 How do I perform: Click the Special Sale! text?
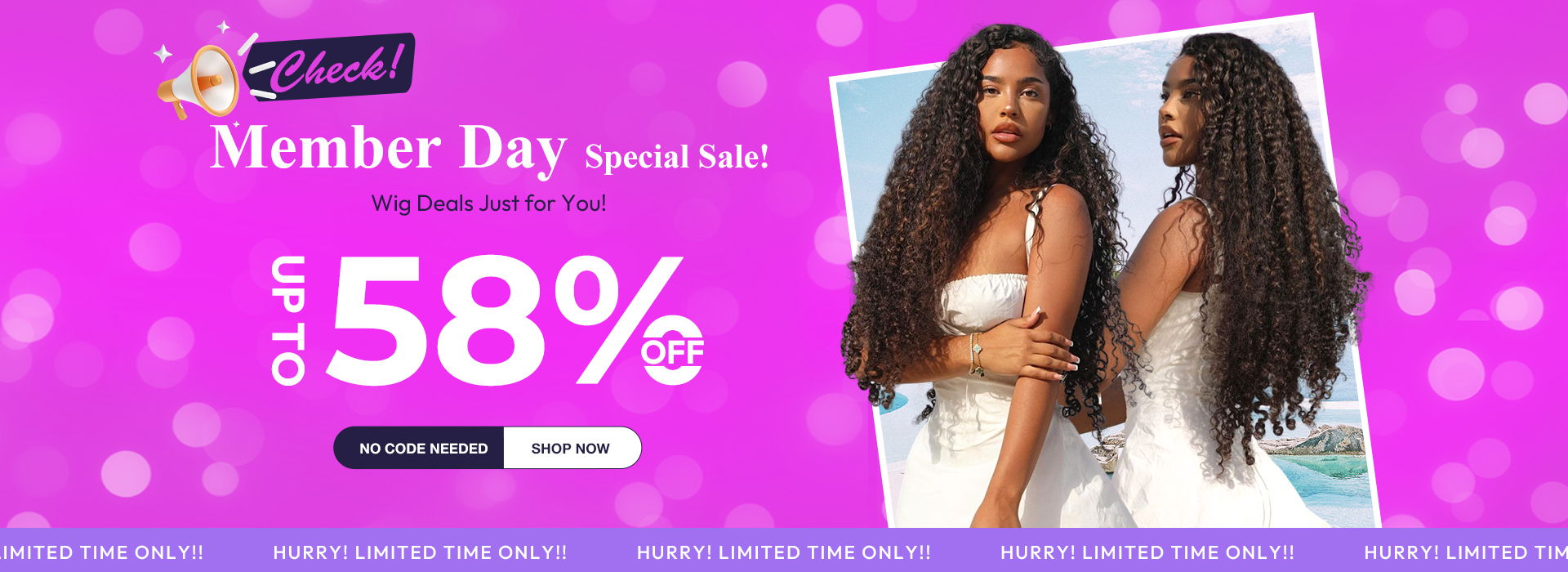(677, 156)
